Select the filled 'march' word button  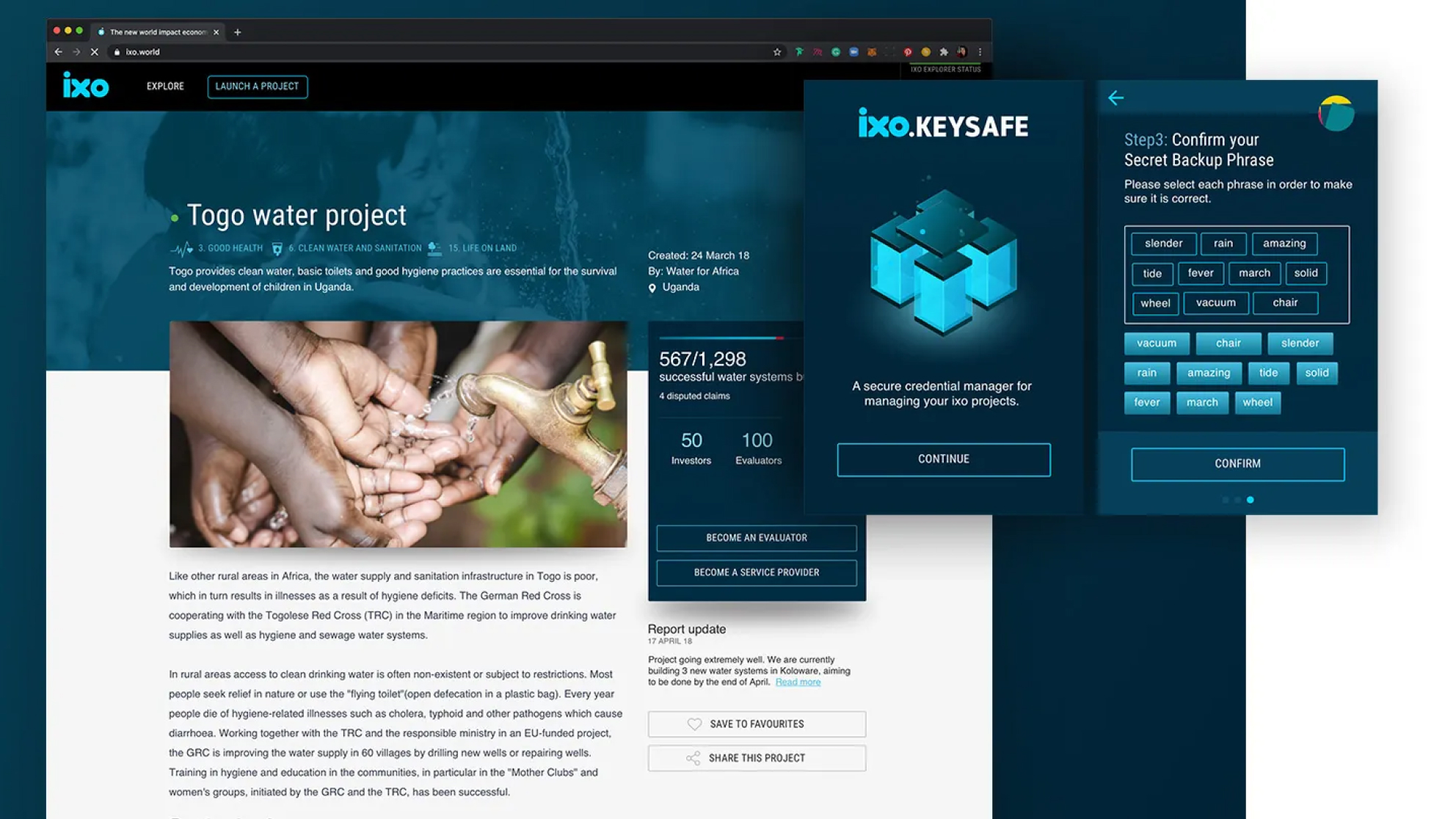1202,403
